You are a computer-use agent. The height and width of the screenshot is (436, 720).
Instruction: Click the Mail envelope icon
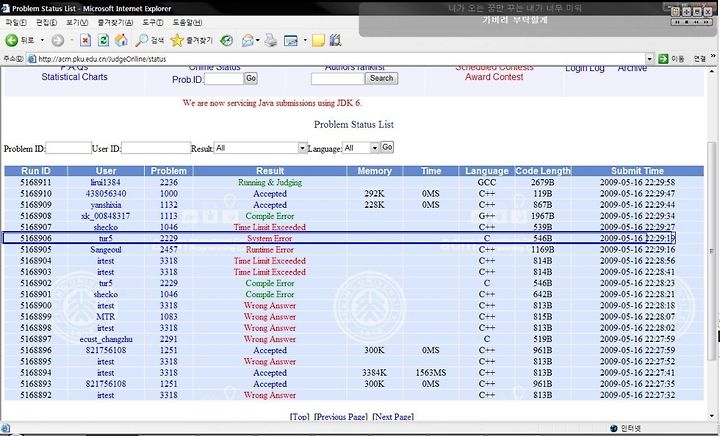click(248, 40)
